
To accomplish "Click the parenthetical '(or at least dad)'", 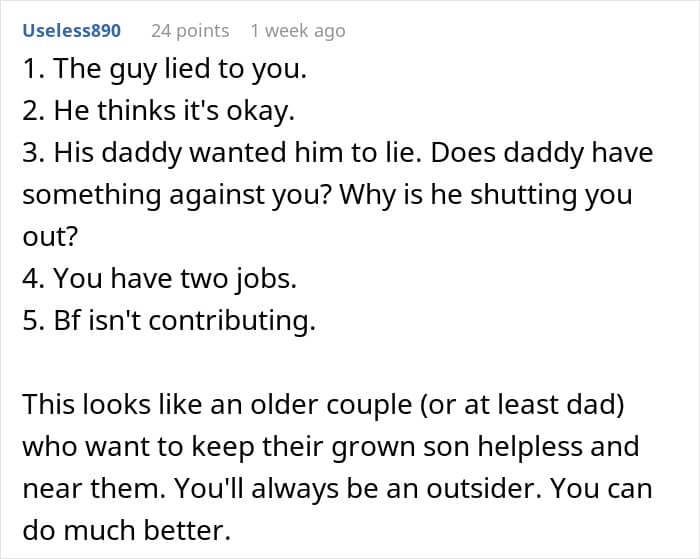I will (521, 405).
